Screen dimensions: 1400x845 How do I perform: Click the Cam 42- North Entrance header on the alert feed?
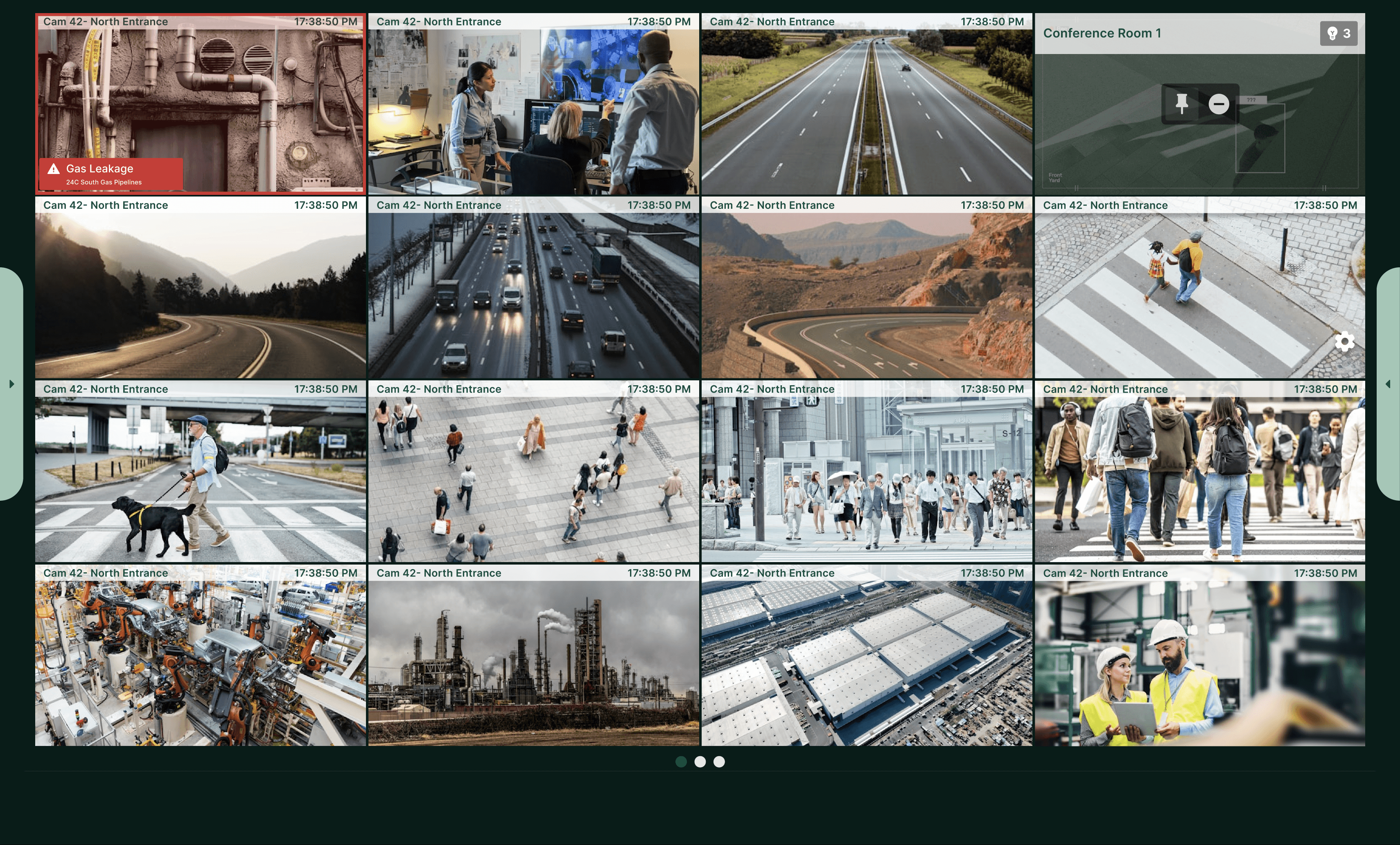click(106, 21)
